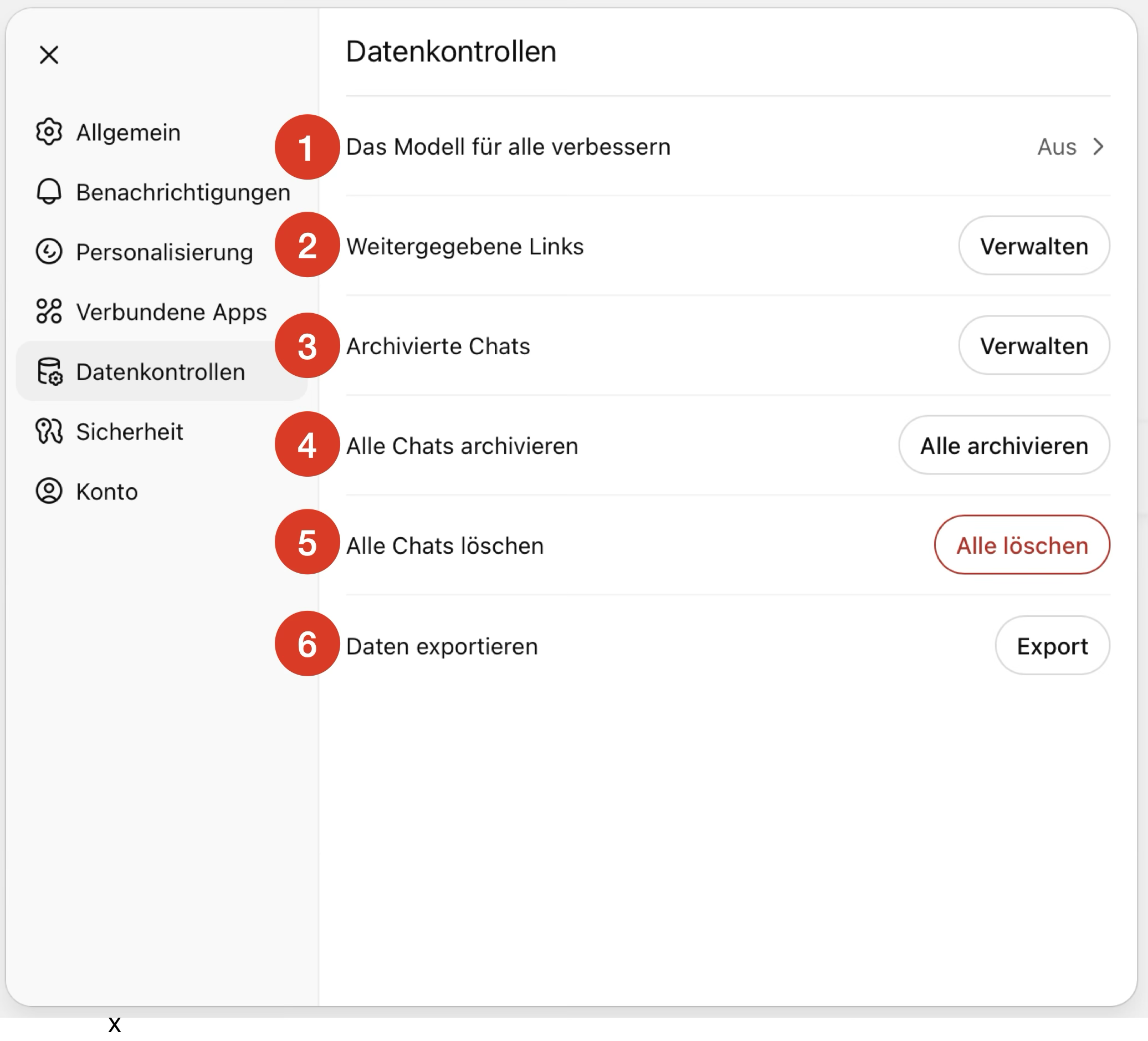The height and width of the screenshot is (1041, 1148).
Task: Click the Aus status value
Action: (1057, 147)
